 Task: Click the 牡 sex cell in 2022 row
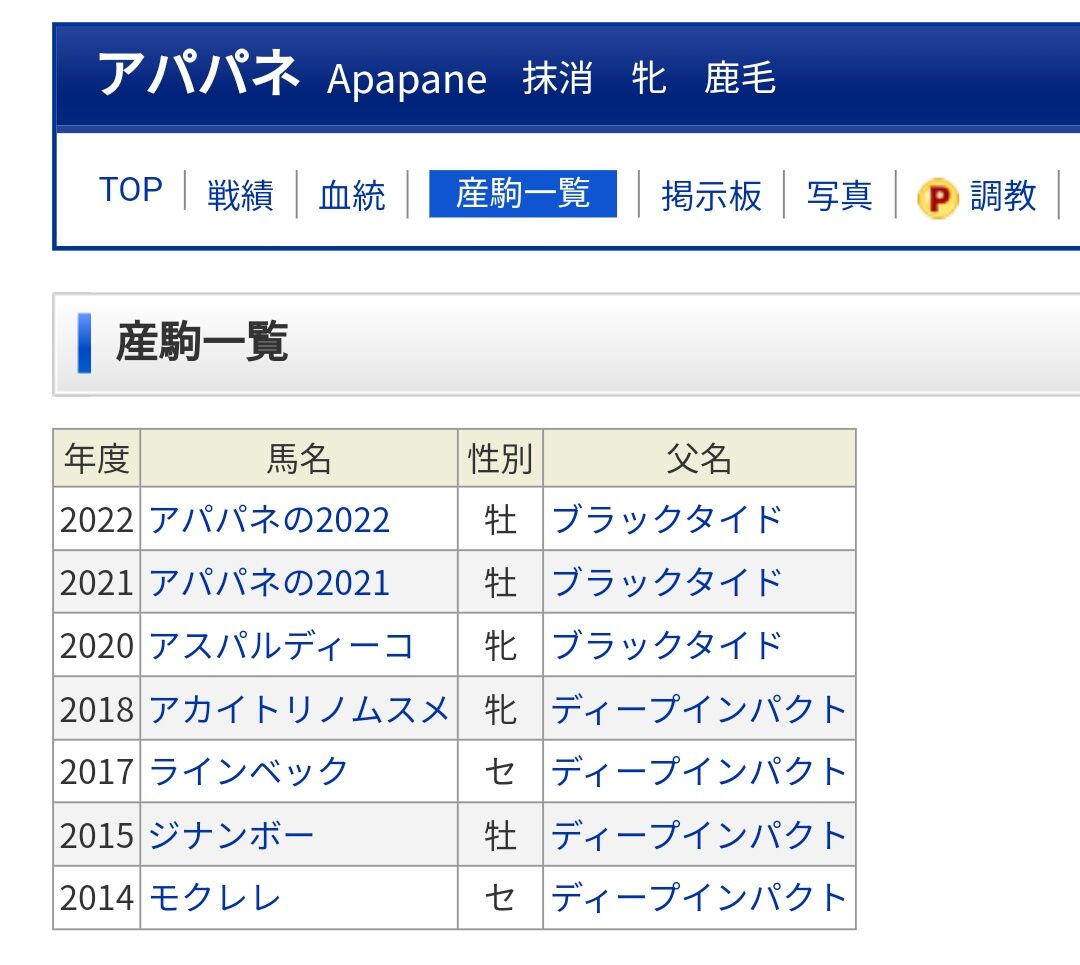[x=500, y=519]
